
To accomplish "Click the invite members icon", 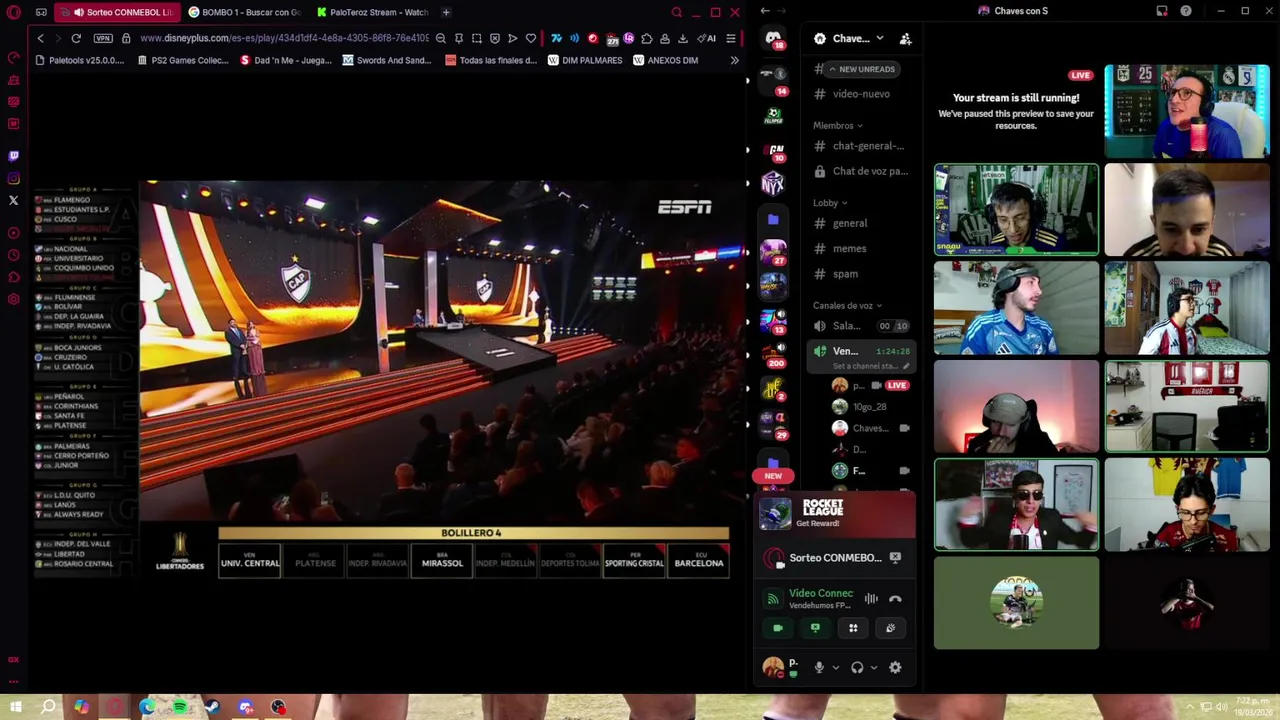I will coord(906,38).
